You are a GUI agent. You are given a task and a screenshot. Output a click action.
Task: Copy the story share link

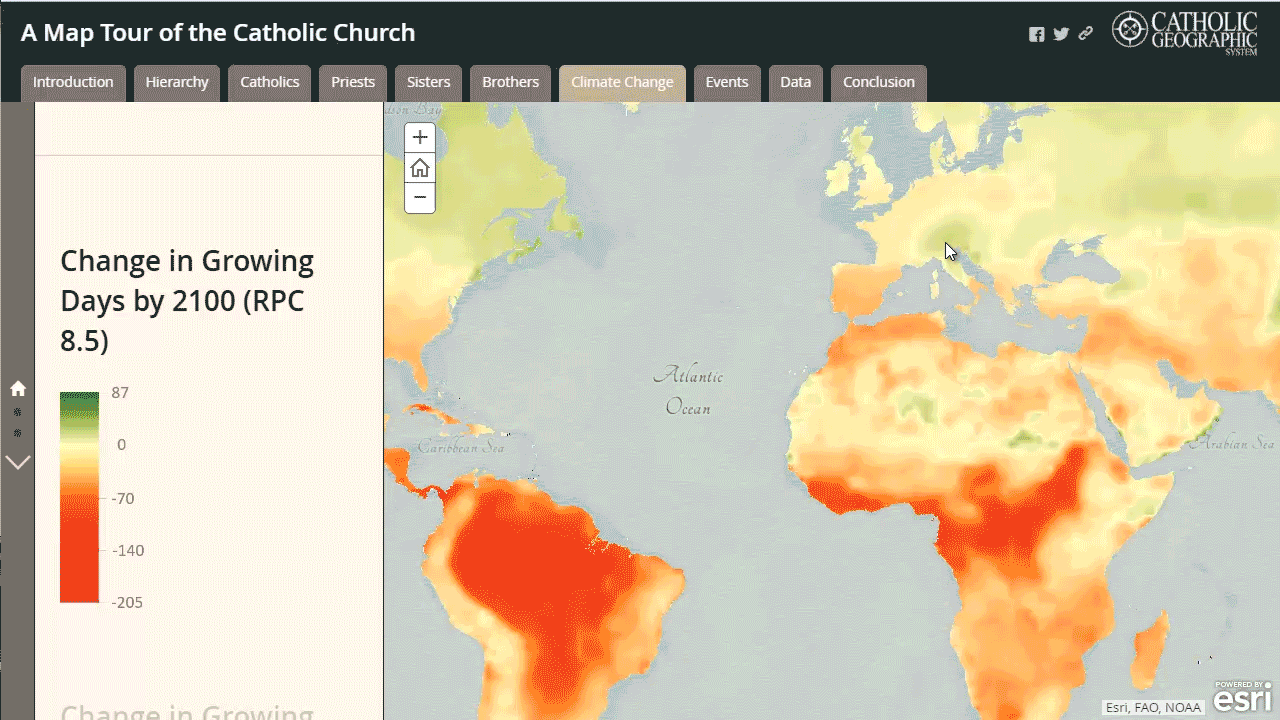click(1085, 34)
